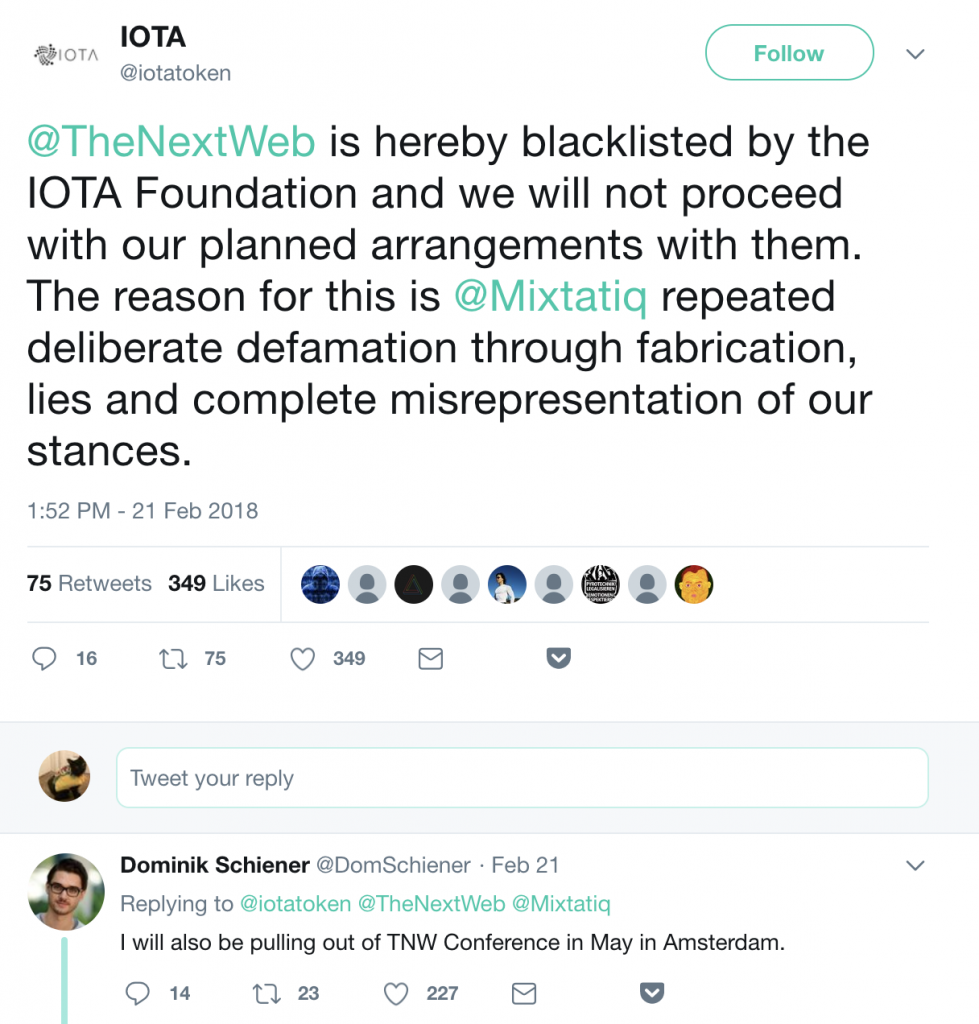Send IOTA tweet via direct message
This screenshot has height=1024, width=979.
430,658
